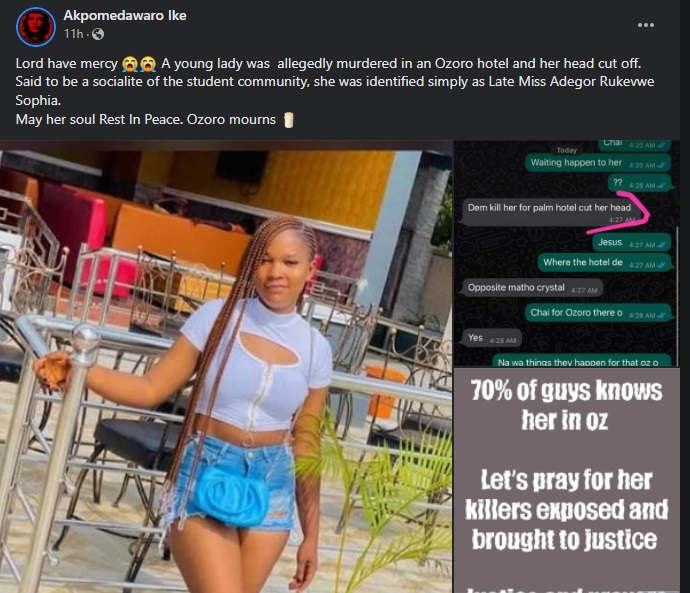Click read ticks beside 'Where the hotel de'

point(661,265)
